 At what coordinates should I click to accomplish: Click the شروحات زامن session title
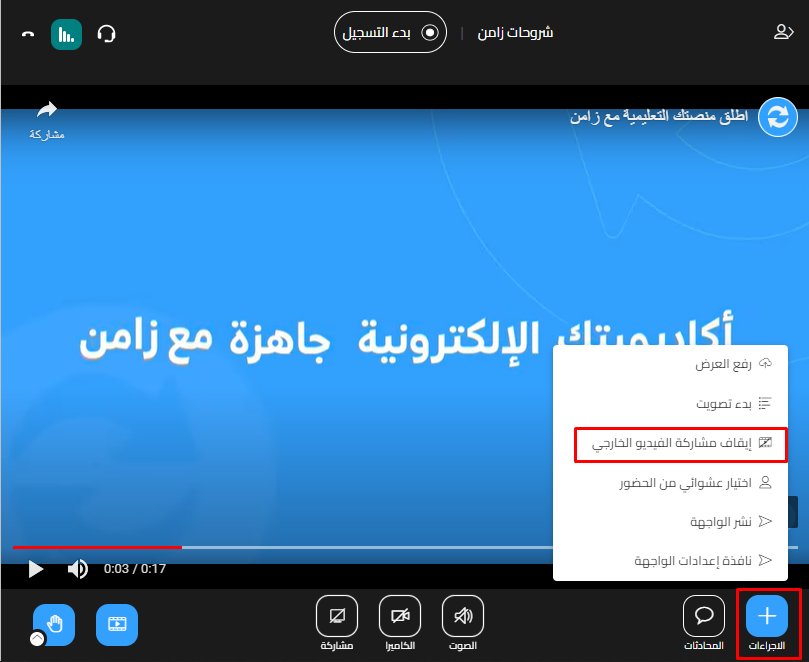[515, 33]
